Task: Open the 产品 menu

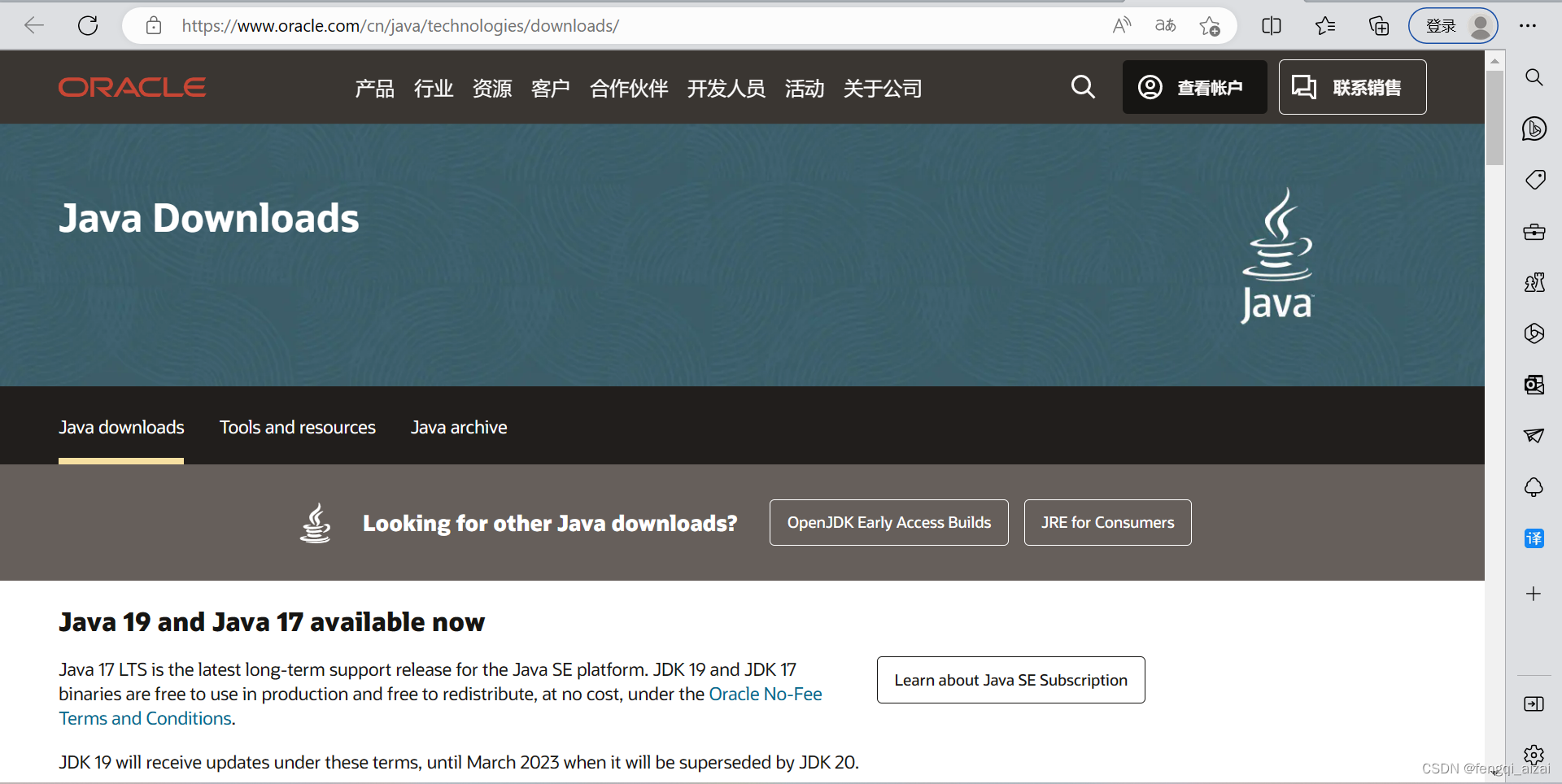Action: (374, 88)
